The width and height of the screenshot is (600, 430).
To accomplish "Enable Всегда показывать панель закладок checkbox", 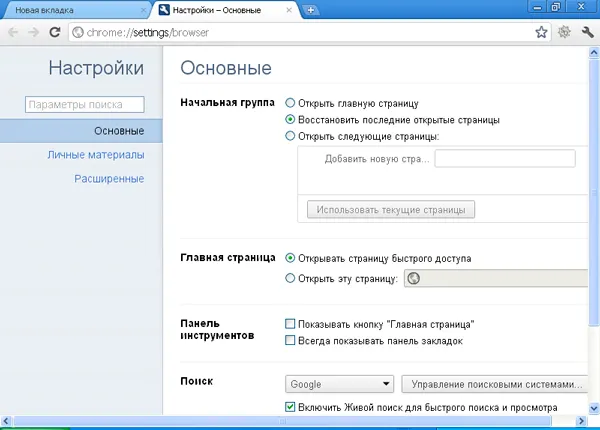I will tap(290, 340).
